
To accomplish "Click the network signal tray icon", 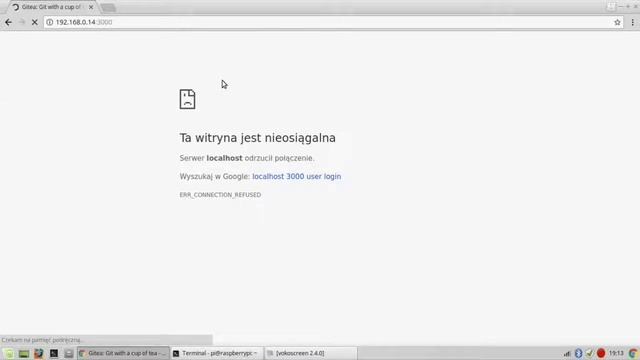I will [567, 353].
